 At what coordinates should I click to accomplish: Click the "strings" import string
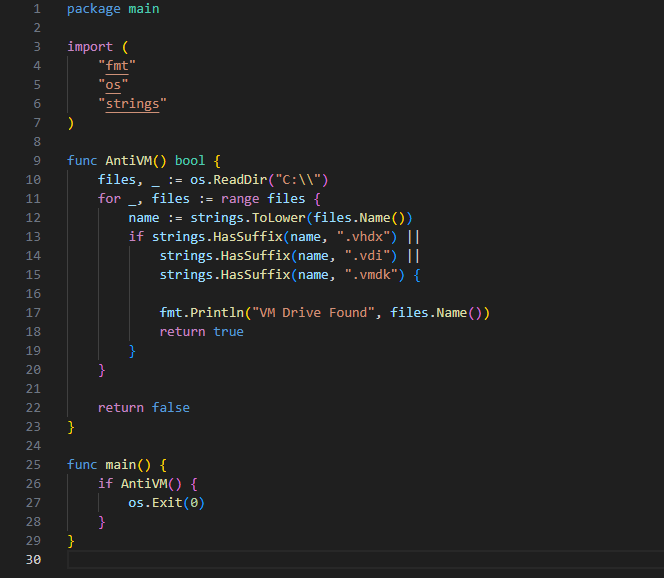pos(132,104)
